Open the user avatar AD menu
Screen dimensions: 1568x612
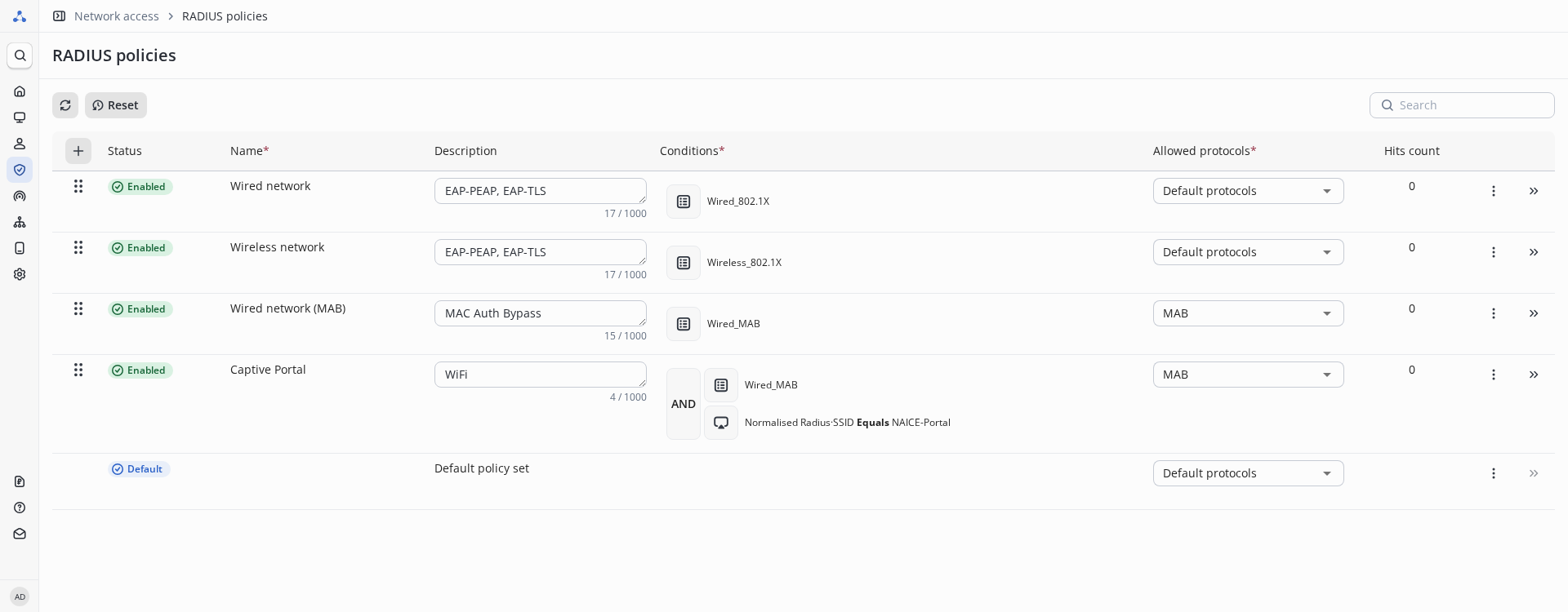(x=20, y=596)
